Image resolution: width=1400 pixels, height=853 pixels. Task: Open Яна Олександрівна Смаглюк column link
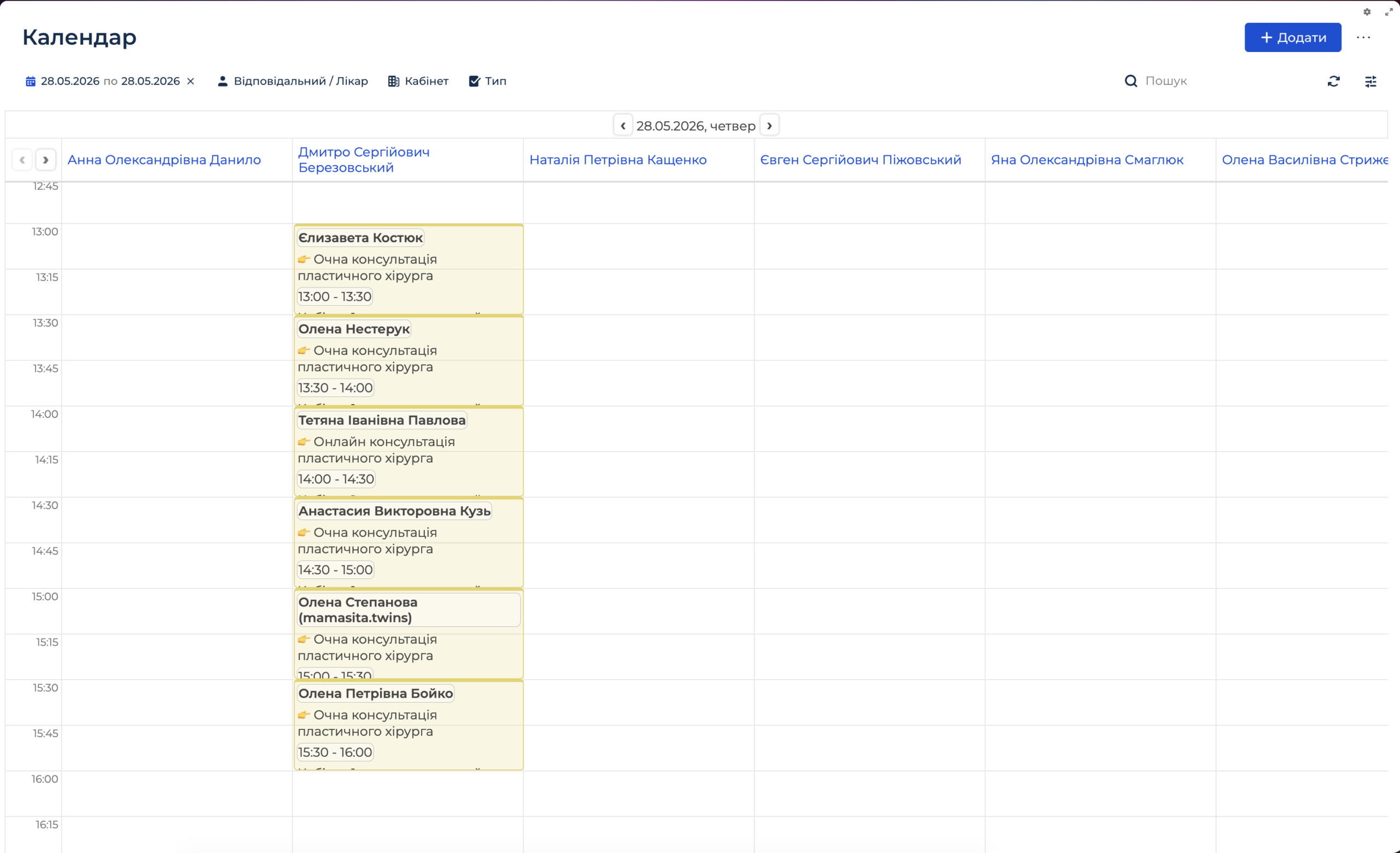pyautogui.click(x=1088, y=160)
